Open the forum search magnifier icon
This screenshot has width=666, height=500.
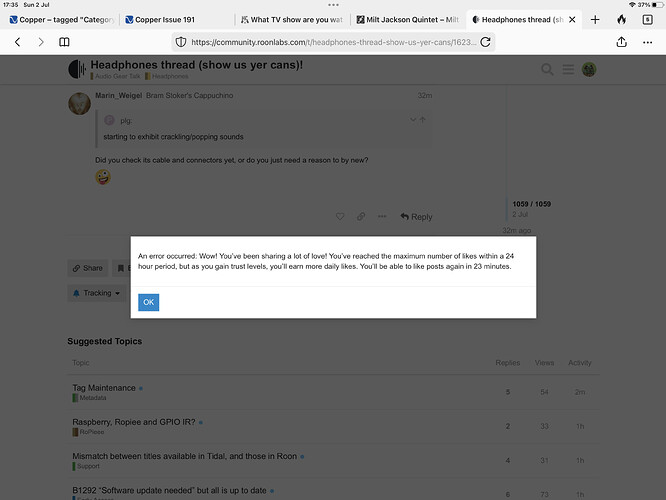tap(547, 69)
